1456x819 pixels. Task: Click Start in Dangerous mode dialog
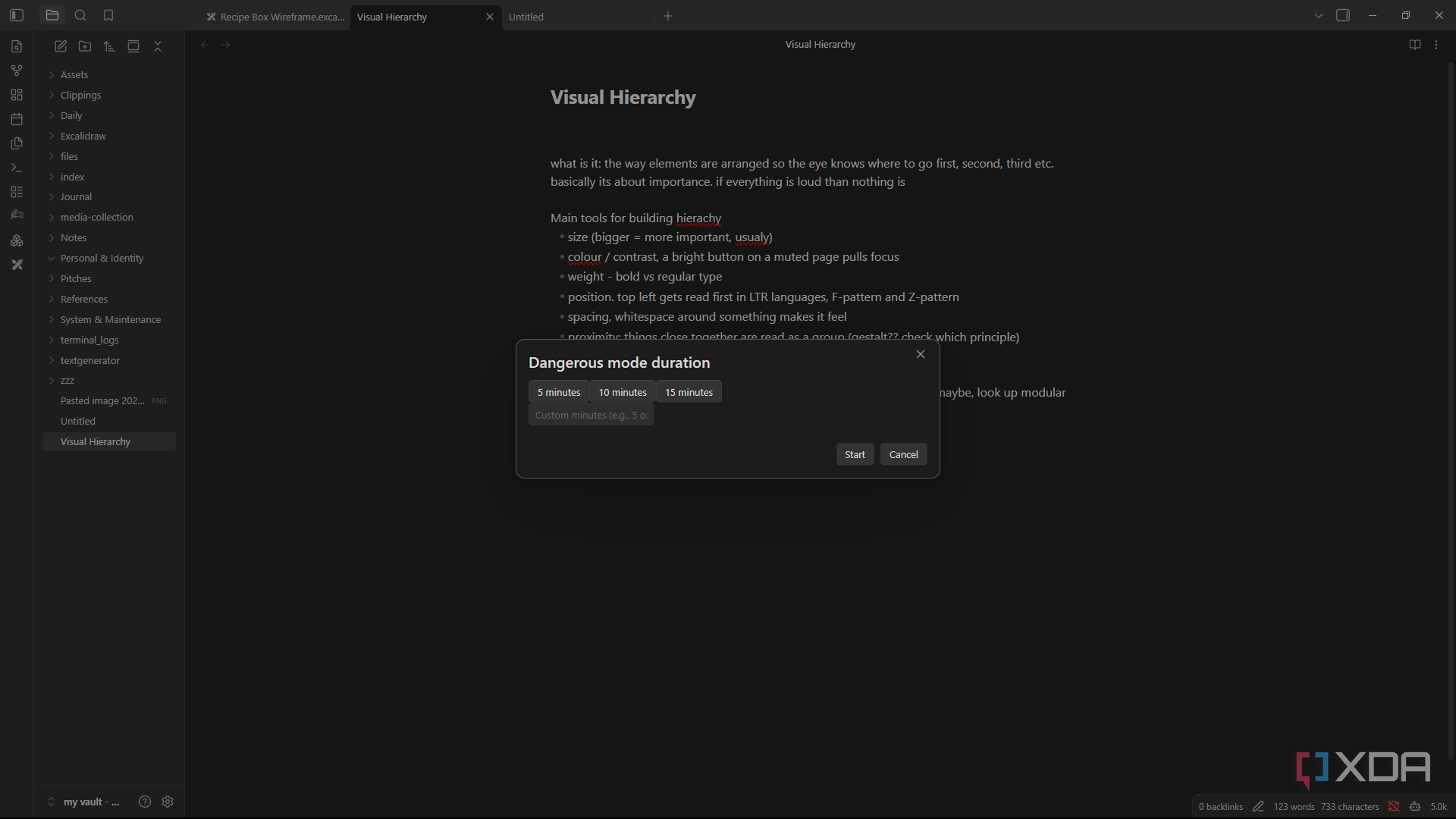coord(855,454)
